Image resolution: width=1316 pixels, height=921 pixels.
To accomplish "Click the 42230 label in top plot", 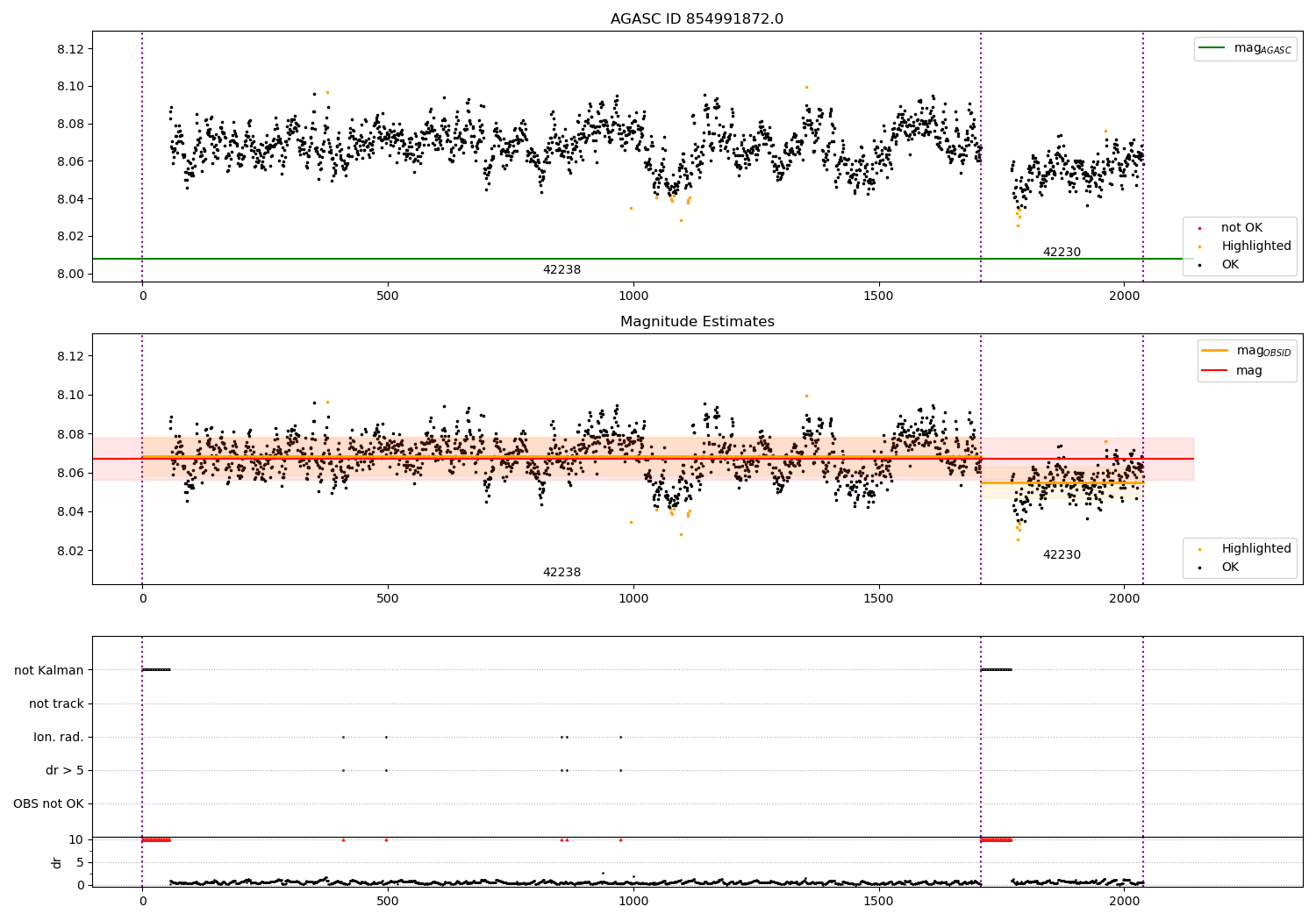I will pyautogui.click(x=1062, y=253).
